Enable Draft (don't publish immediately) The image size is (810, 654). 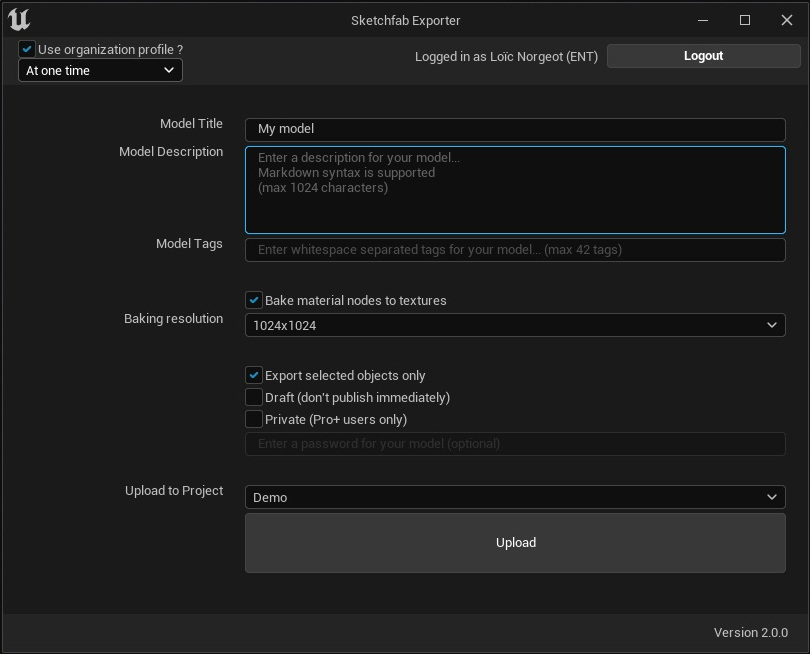(254, 397)
